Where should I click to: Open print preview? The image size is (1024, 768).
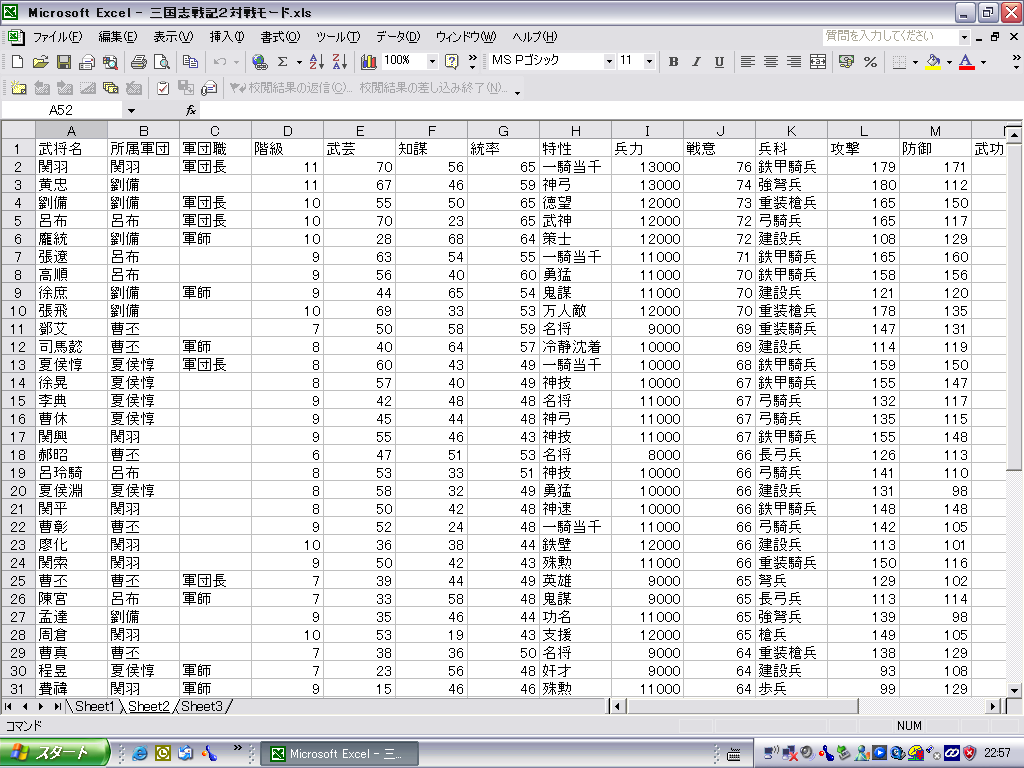point(161,62)
